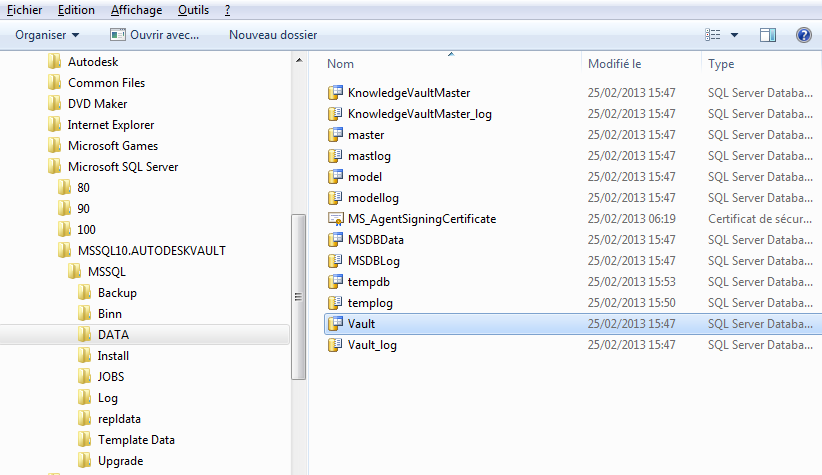Open the help icon
The image size is (822, 475).
coord(804,35)
